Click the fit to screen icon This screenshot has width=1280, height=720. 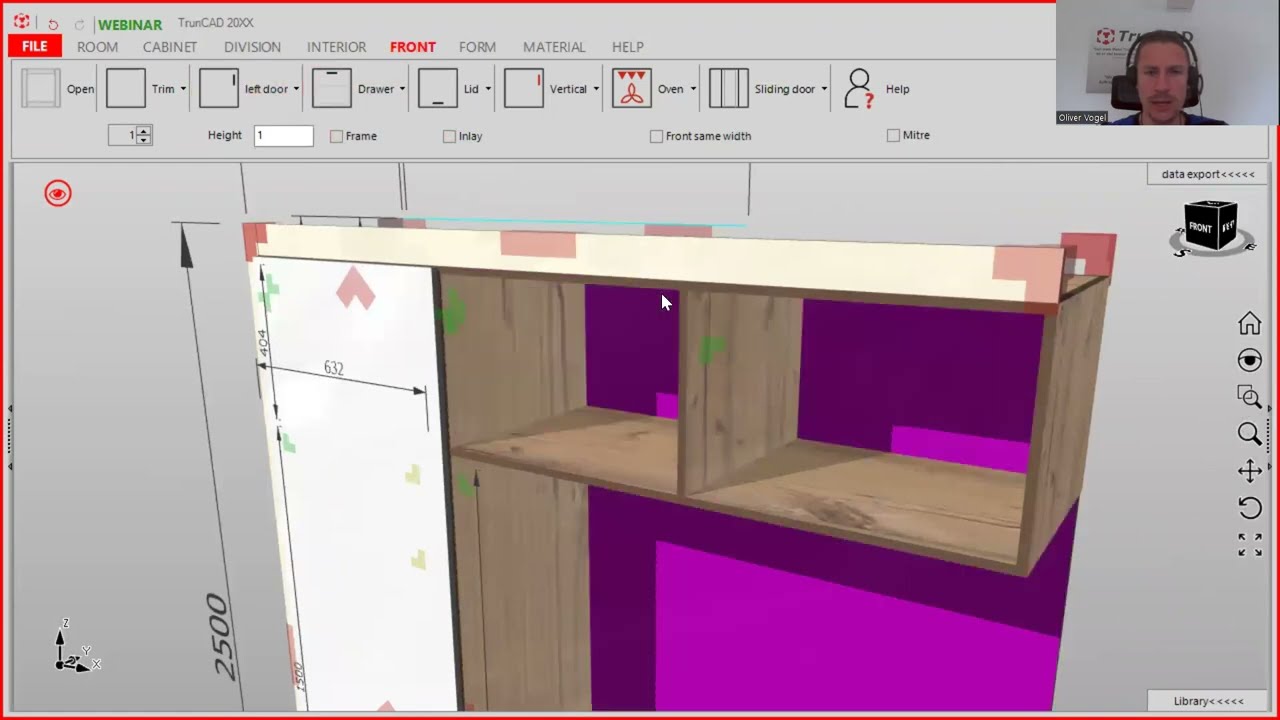coord(1249,544)
